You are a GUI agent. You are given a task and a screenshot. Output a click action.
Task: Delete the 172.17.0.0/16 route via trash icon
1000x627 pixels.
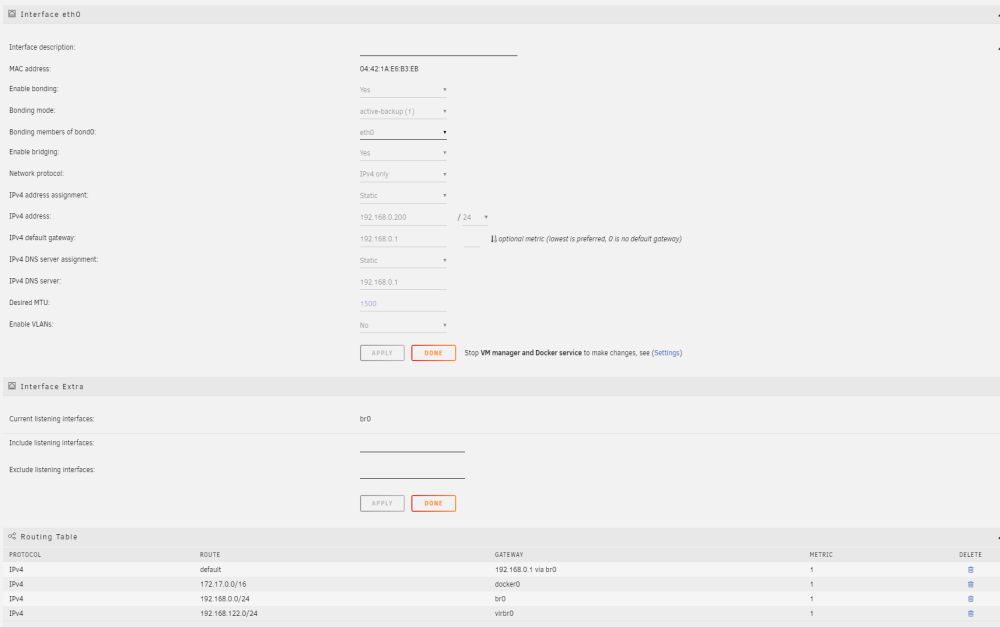971,584
